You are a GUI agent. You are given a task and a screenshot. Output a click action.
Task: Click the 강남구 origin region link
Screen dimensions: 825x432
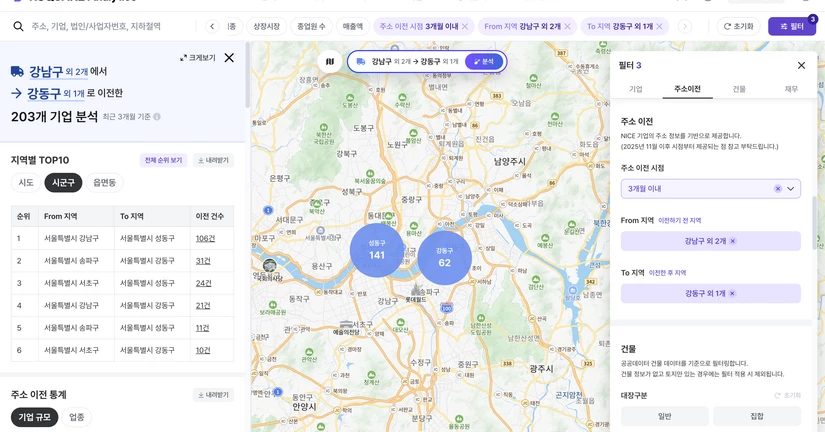click(x=58, y=71)
